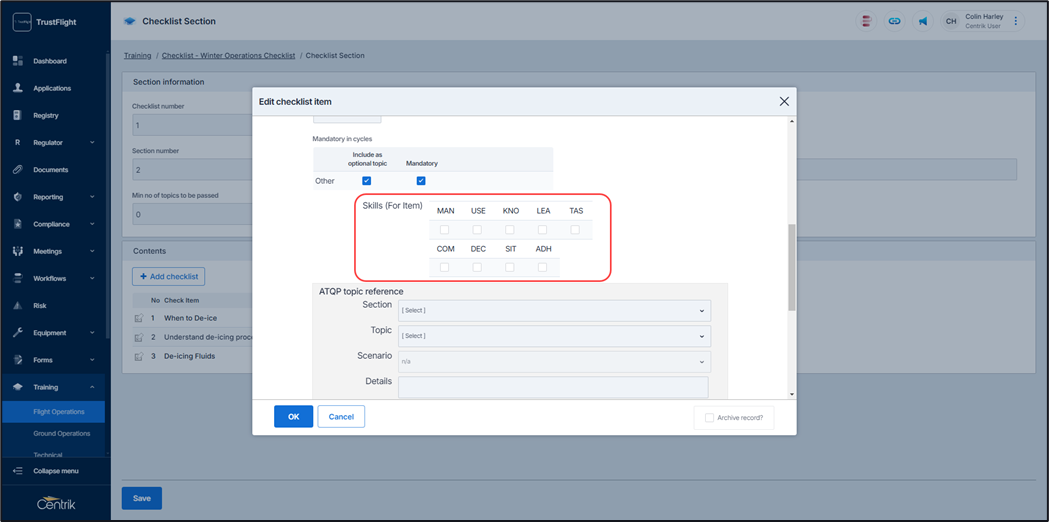Close the Edit checklist item dialog

(x=784, y=101)
